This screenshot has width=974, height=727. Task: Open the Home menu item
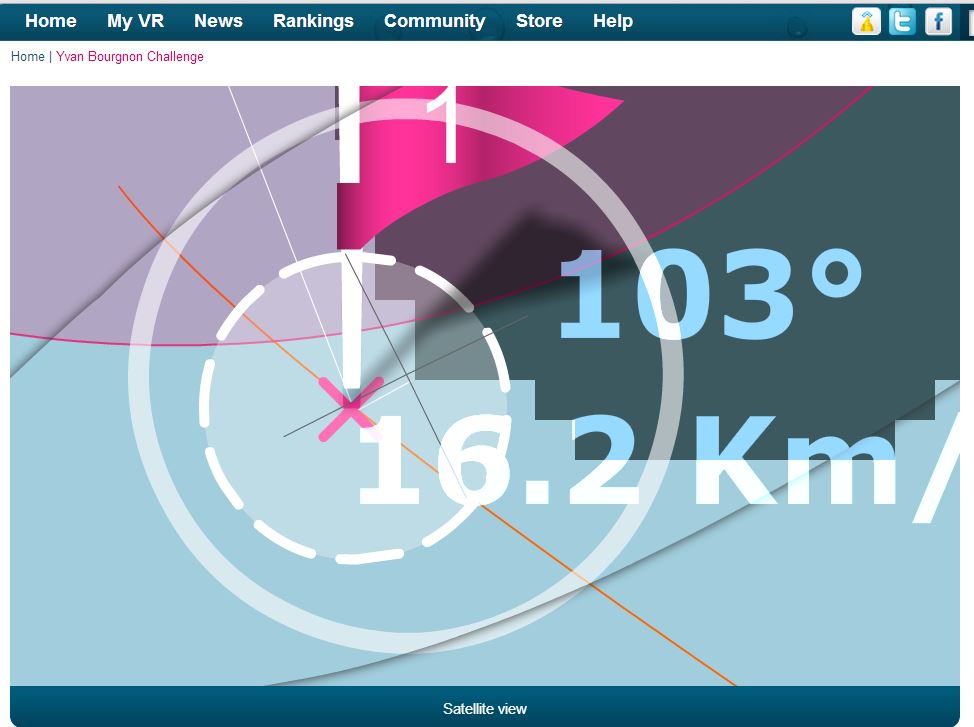[x=50, y=21]
